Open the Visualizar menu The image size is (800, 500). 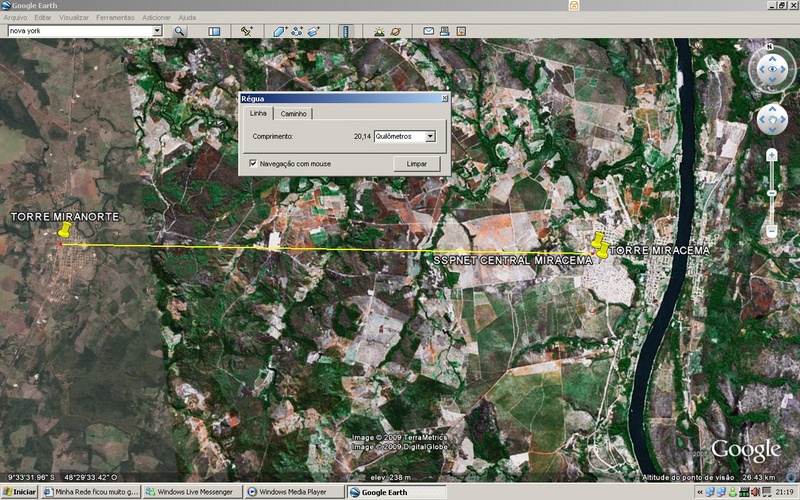(74, 17)
